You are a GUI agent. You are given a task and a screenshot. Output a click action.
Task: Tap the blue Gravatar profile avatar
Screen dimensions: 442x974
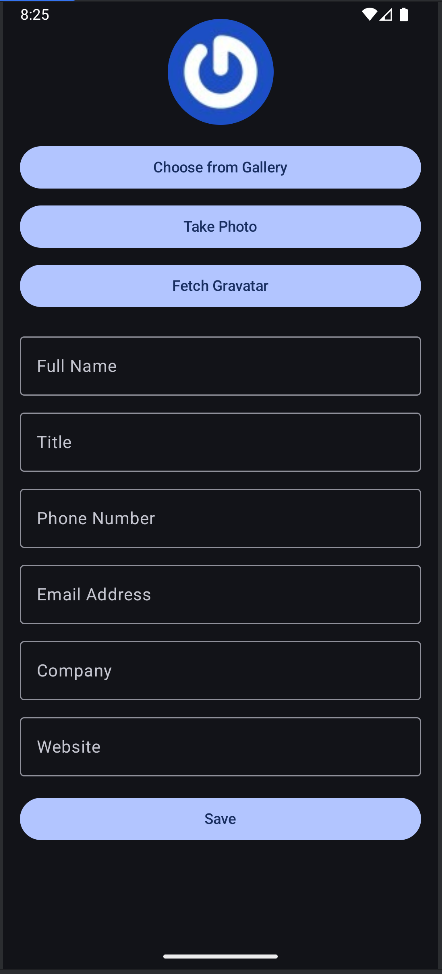point(220,72)
